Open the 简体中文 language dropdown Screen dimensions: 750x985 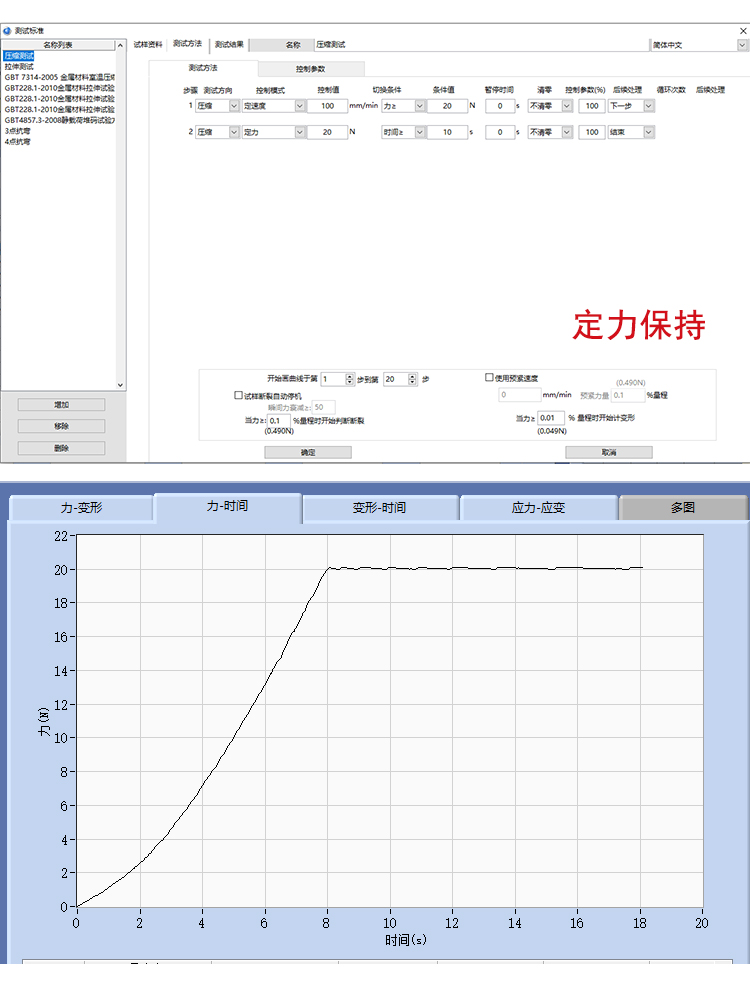click(741, 45)
